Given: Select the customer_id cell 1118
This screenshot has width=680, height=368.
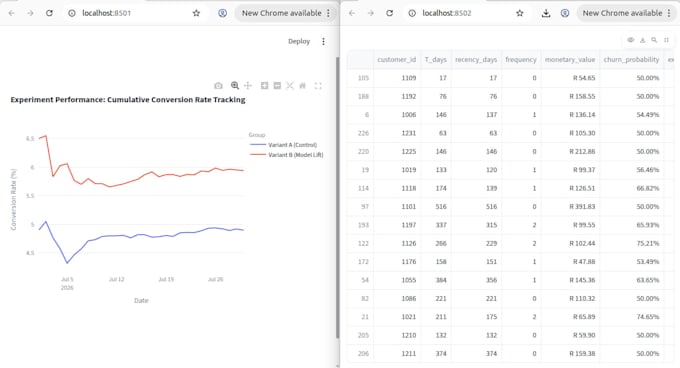Looking at the screenshot, I should [396, 188].
